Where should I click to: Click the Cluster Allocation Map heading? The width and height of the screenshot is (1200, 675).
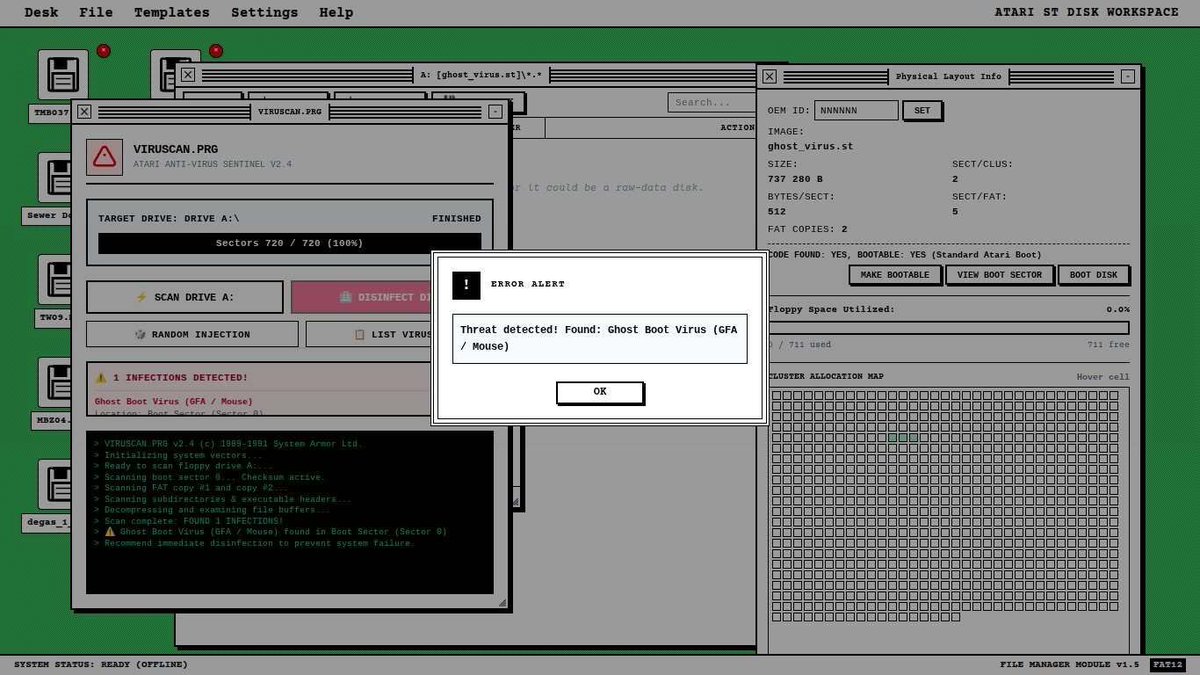(x=825, y=377)
